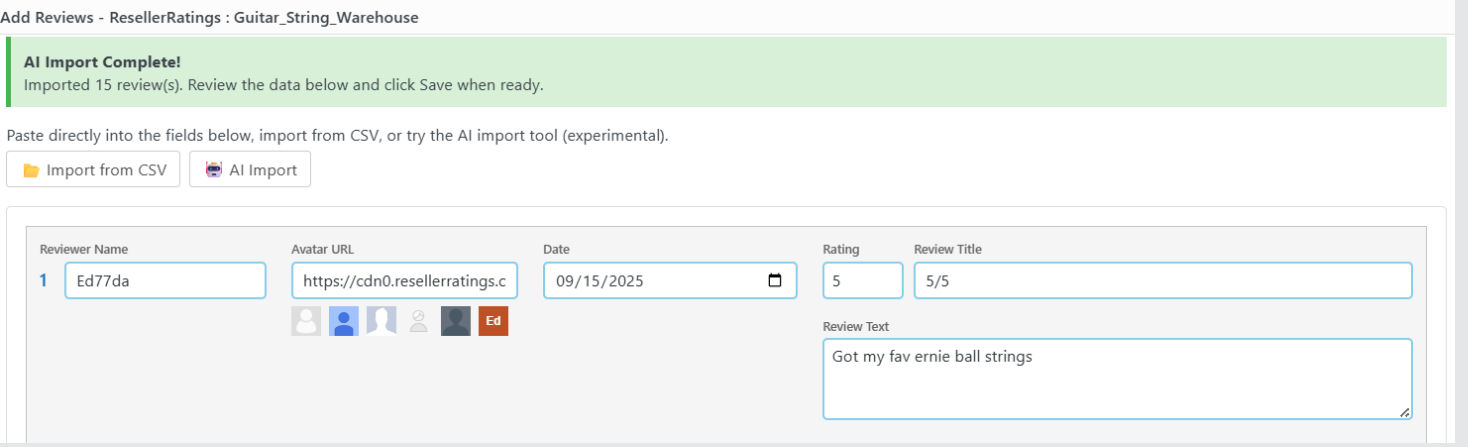
Task: Click the Rating field showing 5
Action: click(862, 281)
